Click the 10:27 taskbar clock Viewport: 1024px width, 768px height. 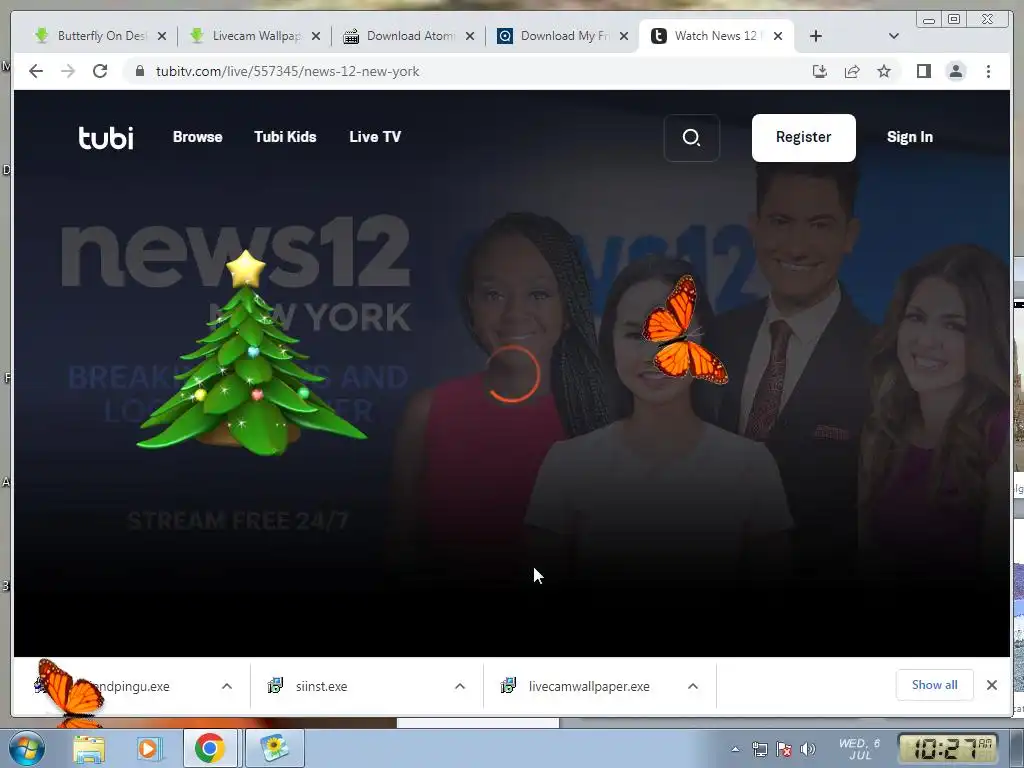pos(948,748)
